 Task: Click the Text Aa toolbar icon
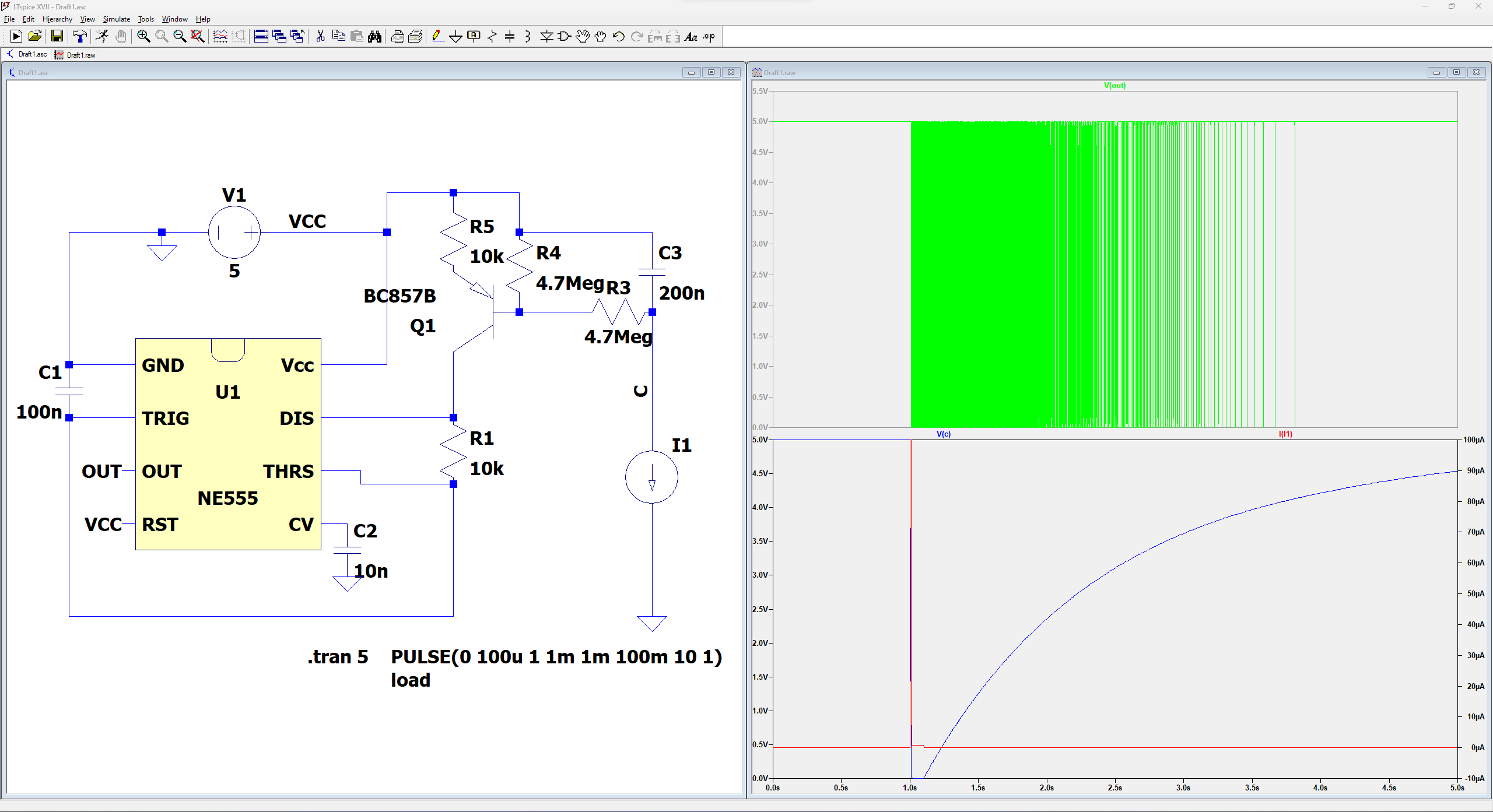(x=691, y=36)
